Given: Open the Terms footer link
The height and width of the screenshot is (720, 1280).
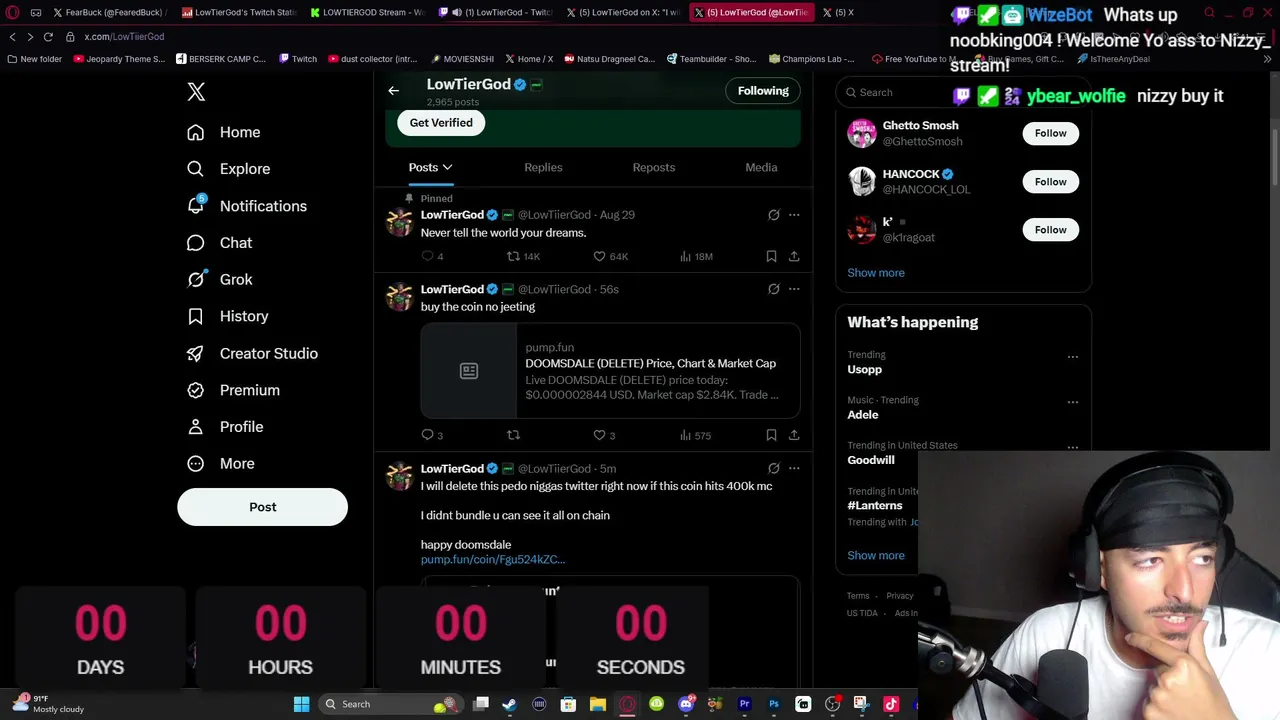Looking at the screenshot, I should click(x=858, y=596).
